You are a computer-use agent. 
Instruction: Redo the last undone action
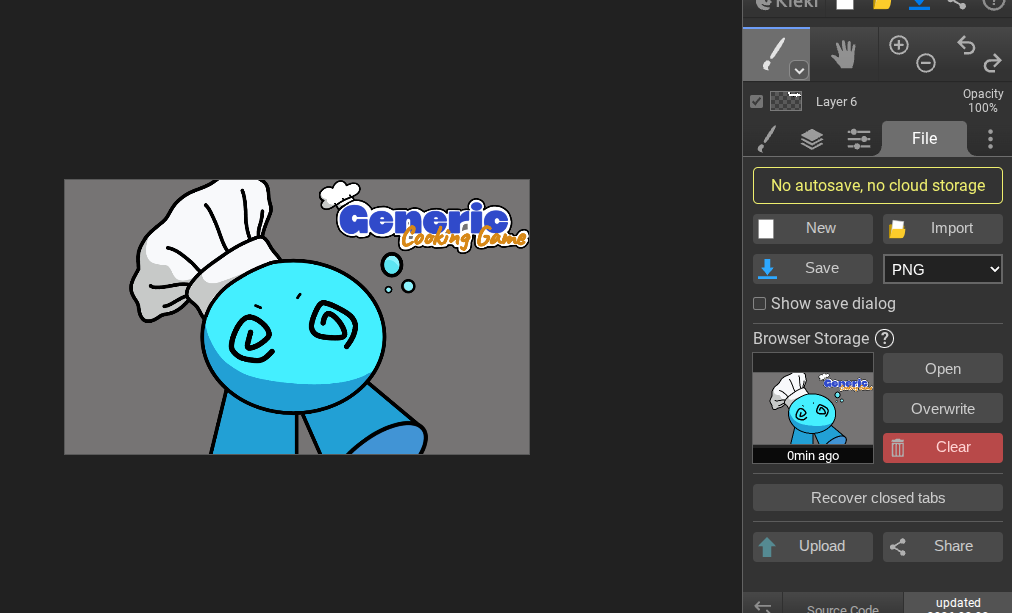point(992,64)
